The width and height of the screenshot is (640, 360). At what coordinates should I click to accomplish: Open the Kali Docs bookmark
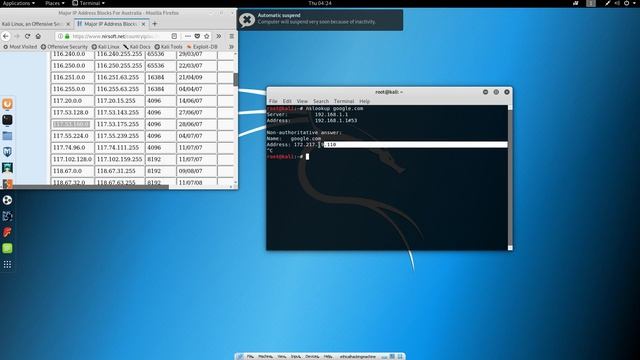(x=137, y=47)
